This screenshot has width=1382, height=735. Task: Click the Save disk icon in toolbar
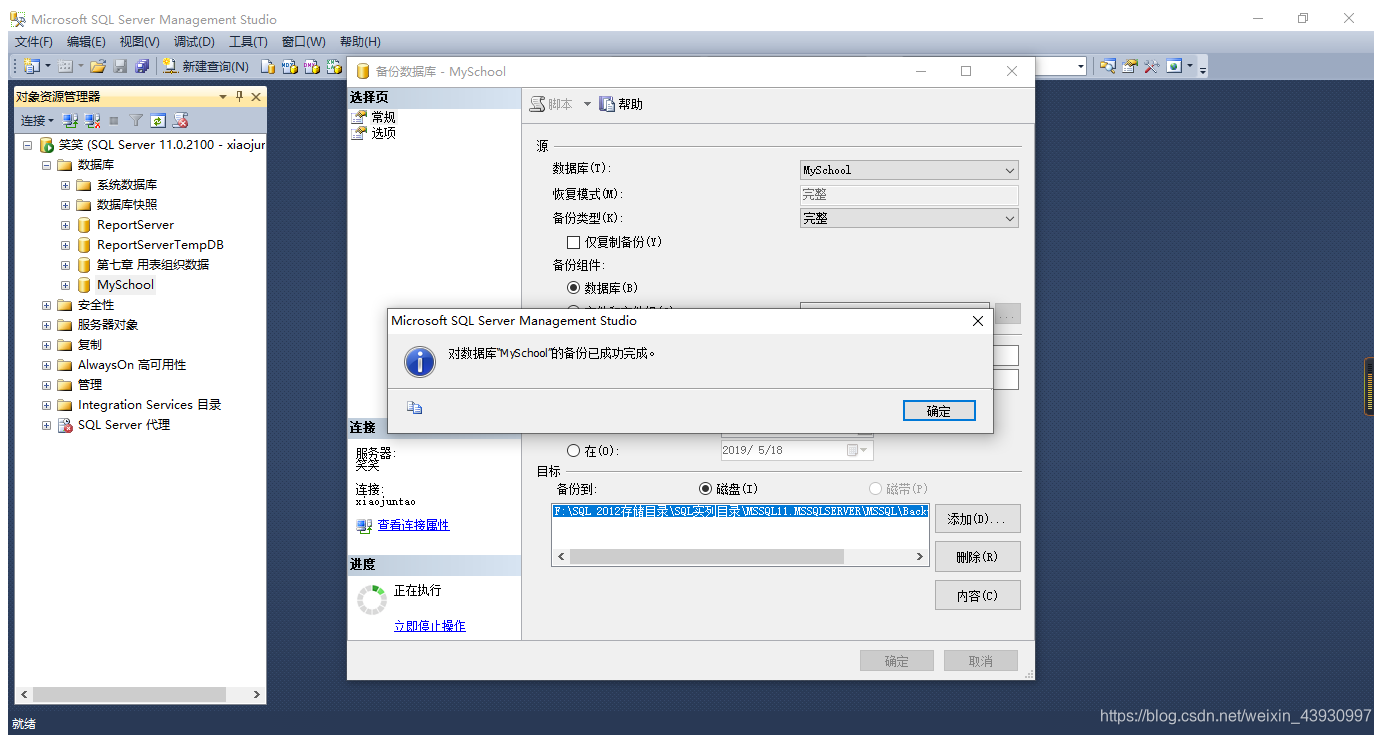coord(120,66)
